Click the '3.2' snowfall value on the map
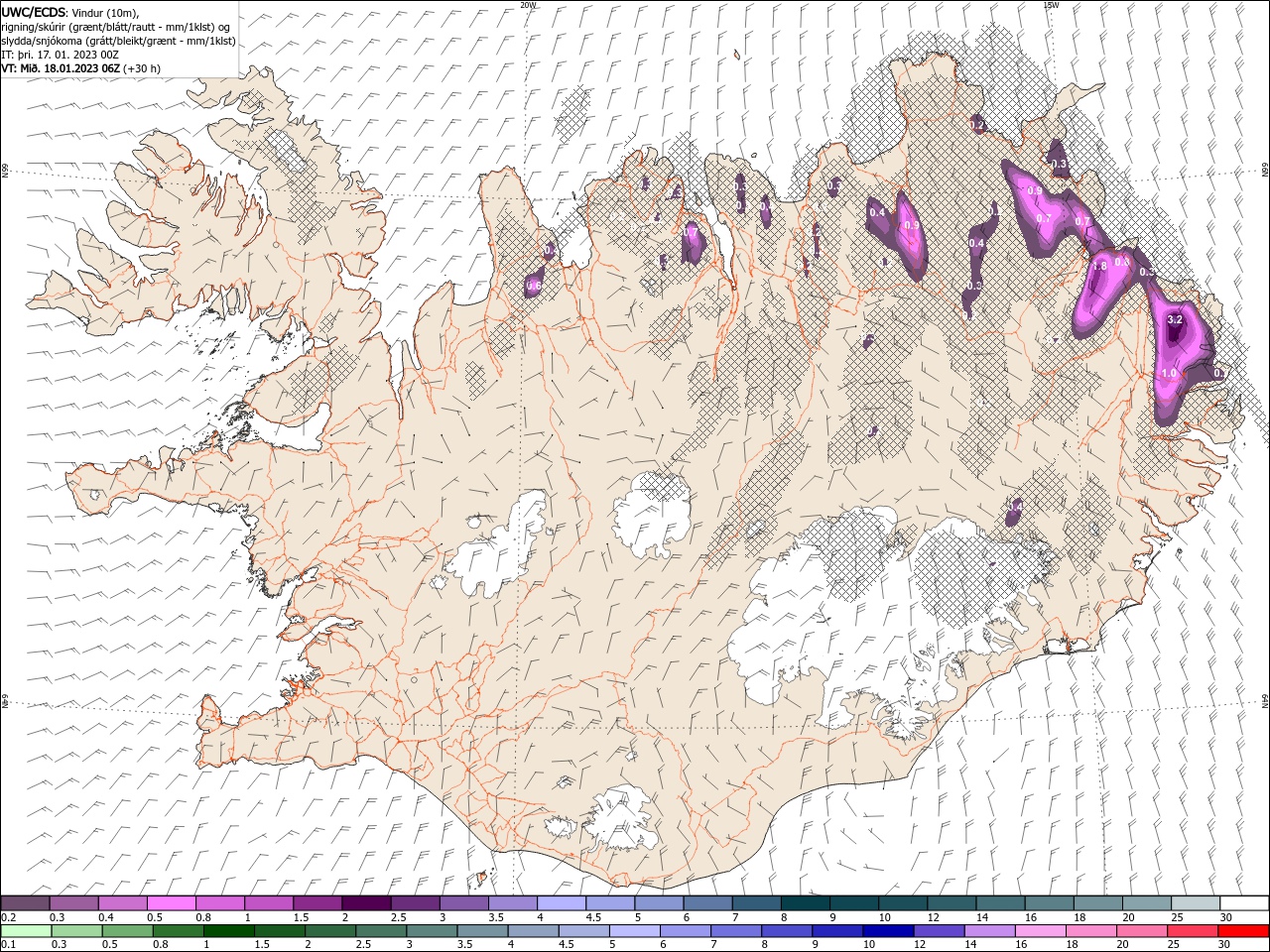1270x952 pixels. click(x=1175, y=319)
